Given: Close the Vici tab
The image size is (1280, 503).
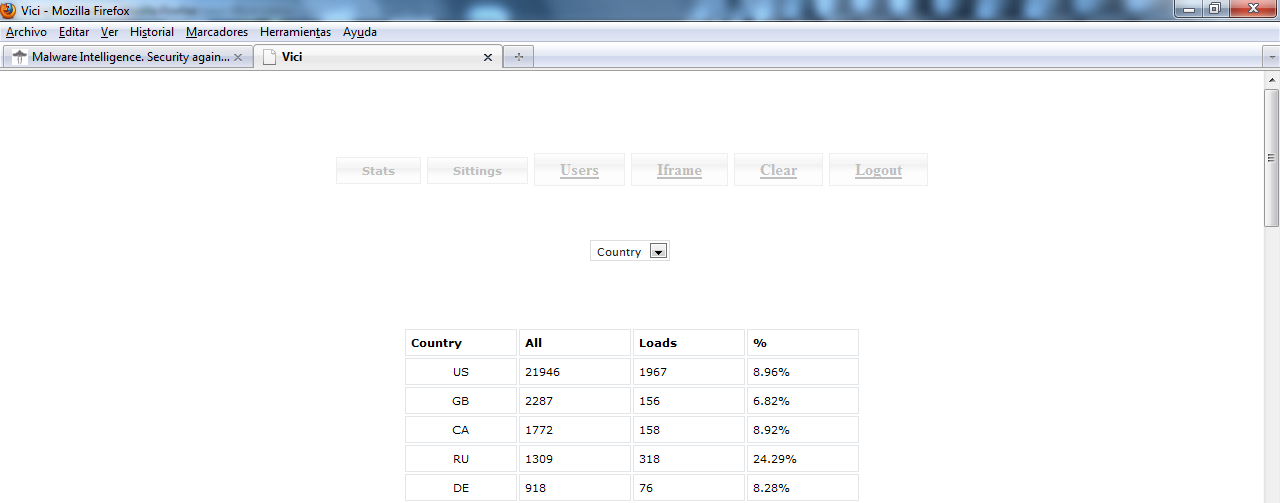Looking at the screenshot, I should coord(488,57).
